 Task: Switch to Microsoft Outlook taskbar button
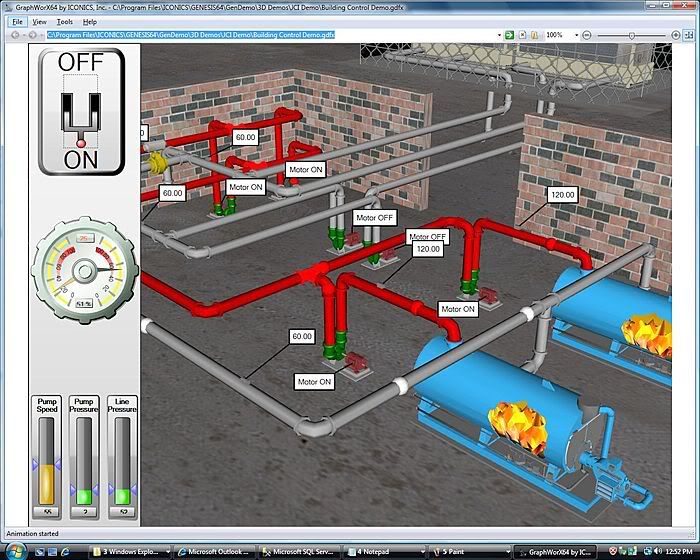click(x=215, y=552)
